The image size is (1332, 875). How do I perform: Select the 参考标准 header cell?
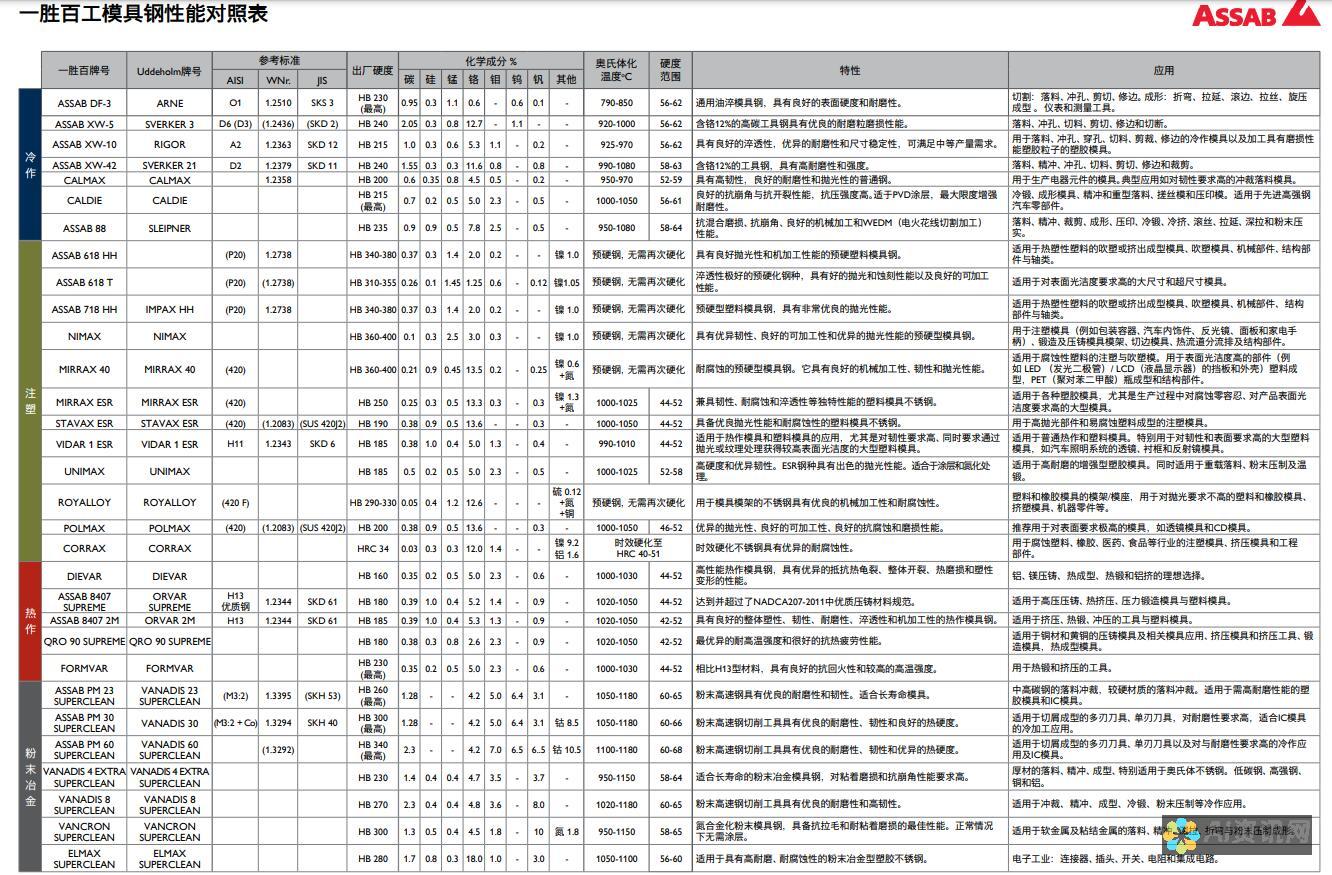pos(279,61)
